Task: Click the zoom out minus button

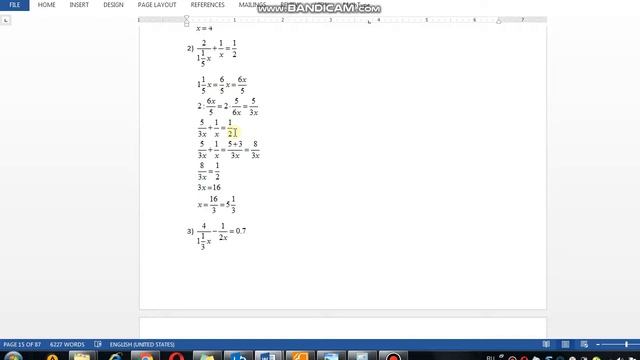Action: (598, 345)
